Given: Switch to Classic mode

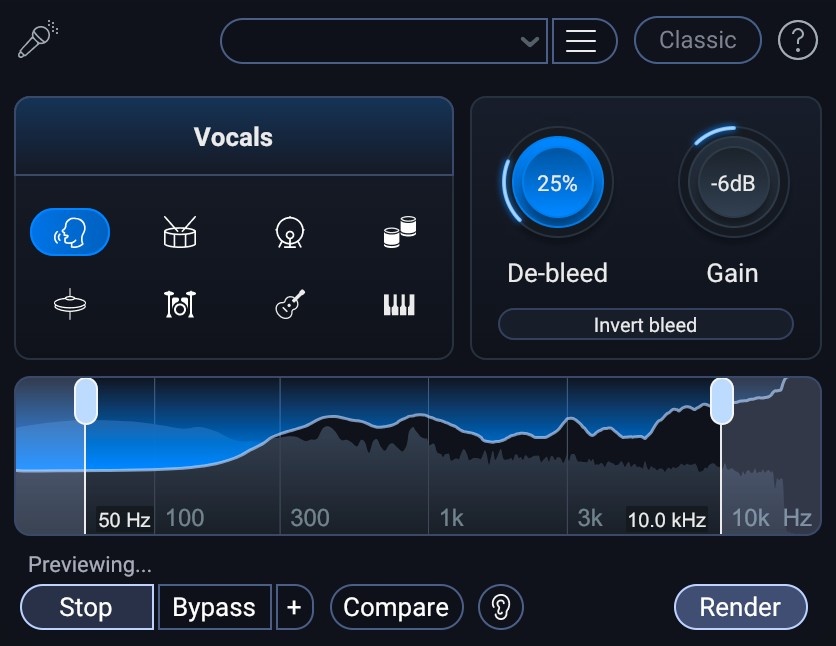Looking at the screenshot, I should (x=697, y=40).
